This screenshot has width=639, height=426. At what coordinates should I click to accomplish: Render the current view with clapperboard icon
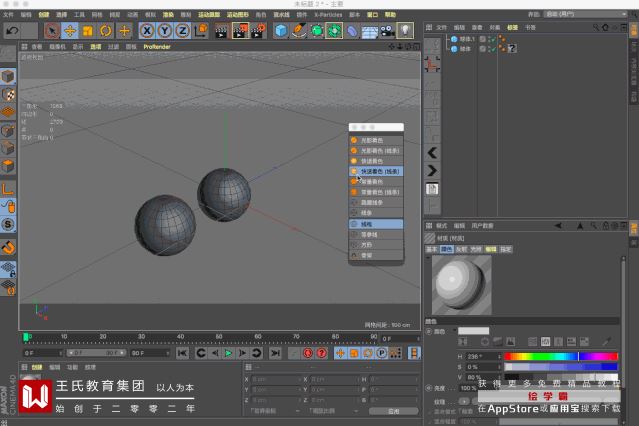point(221,31)
